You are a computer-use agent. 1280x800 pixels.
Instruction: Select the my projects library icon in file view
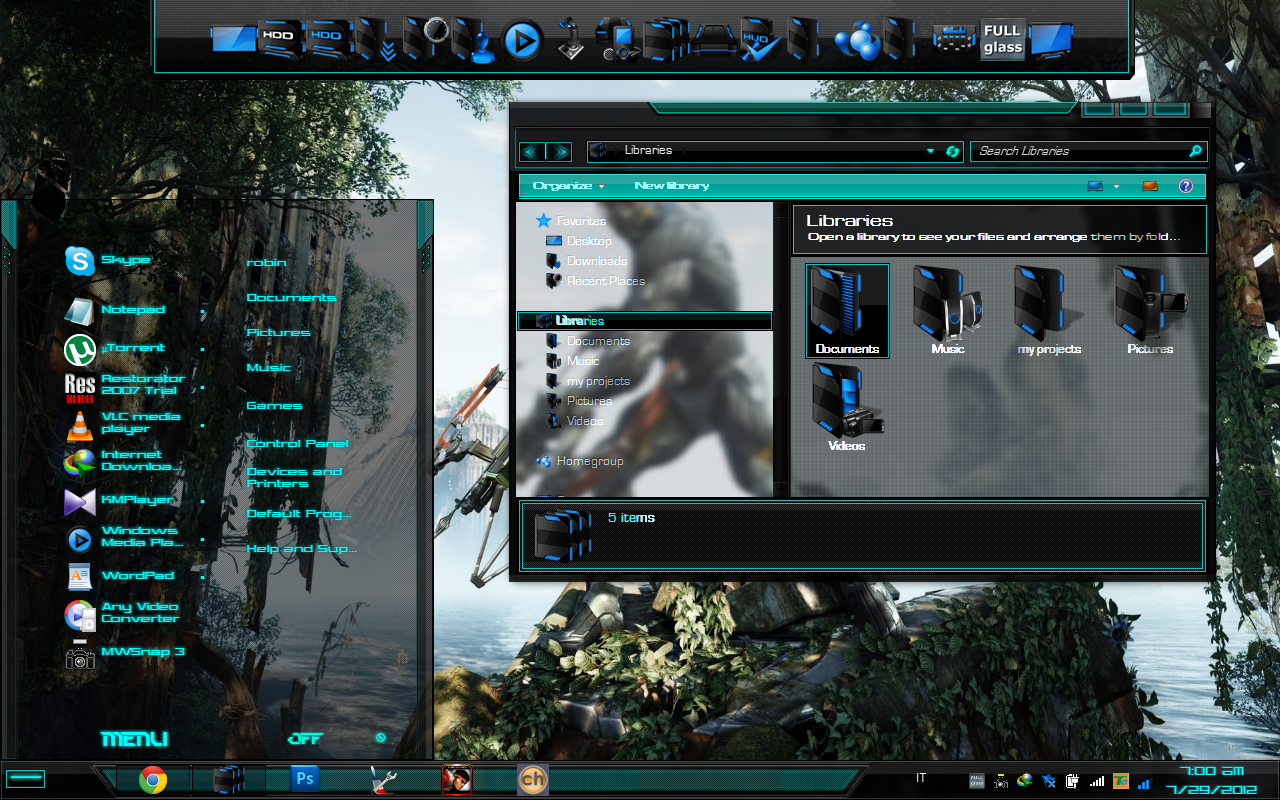(x=1049, y=310)
